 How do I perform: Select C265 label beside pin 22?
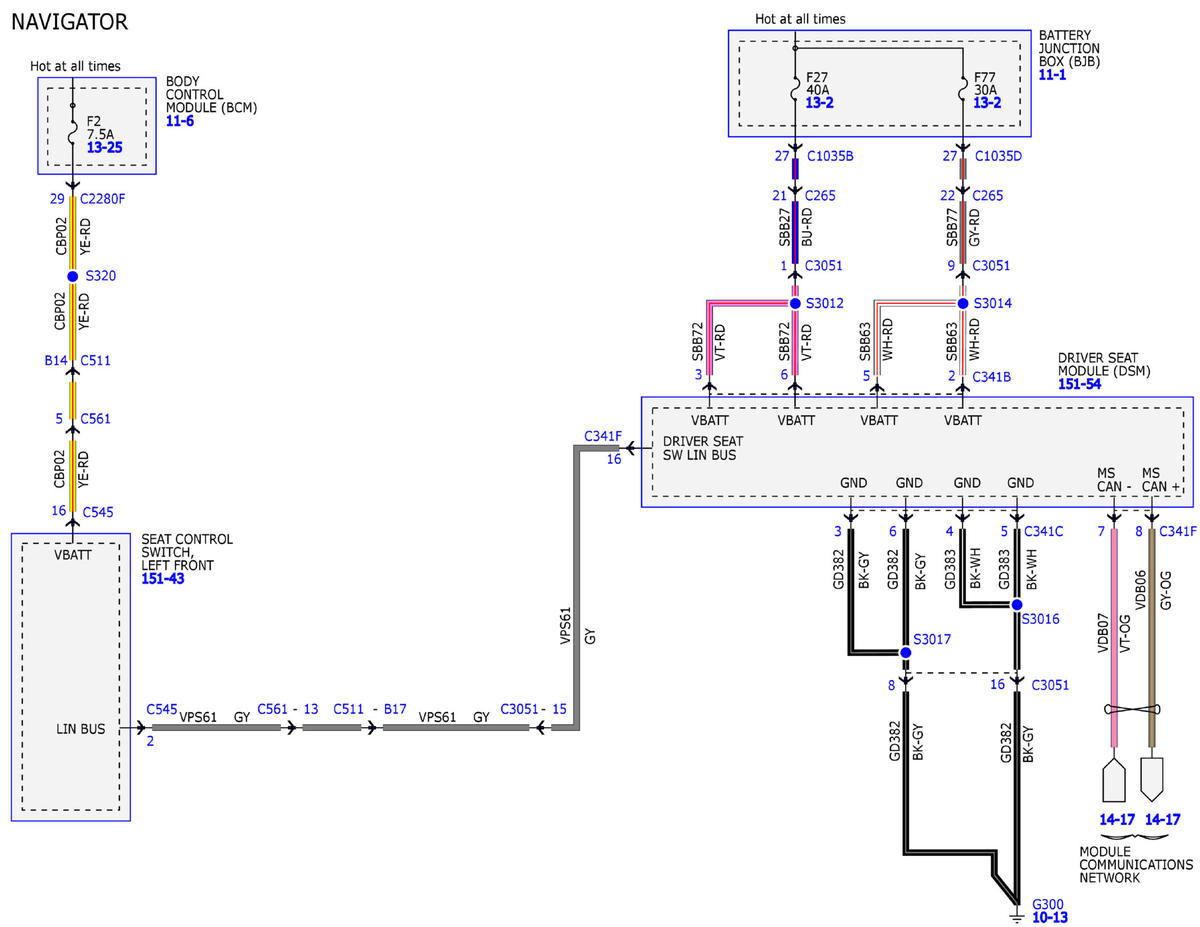coord(988,196)
